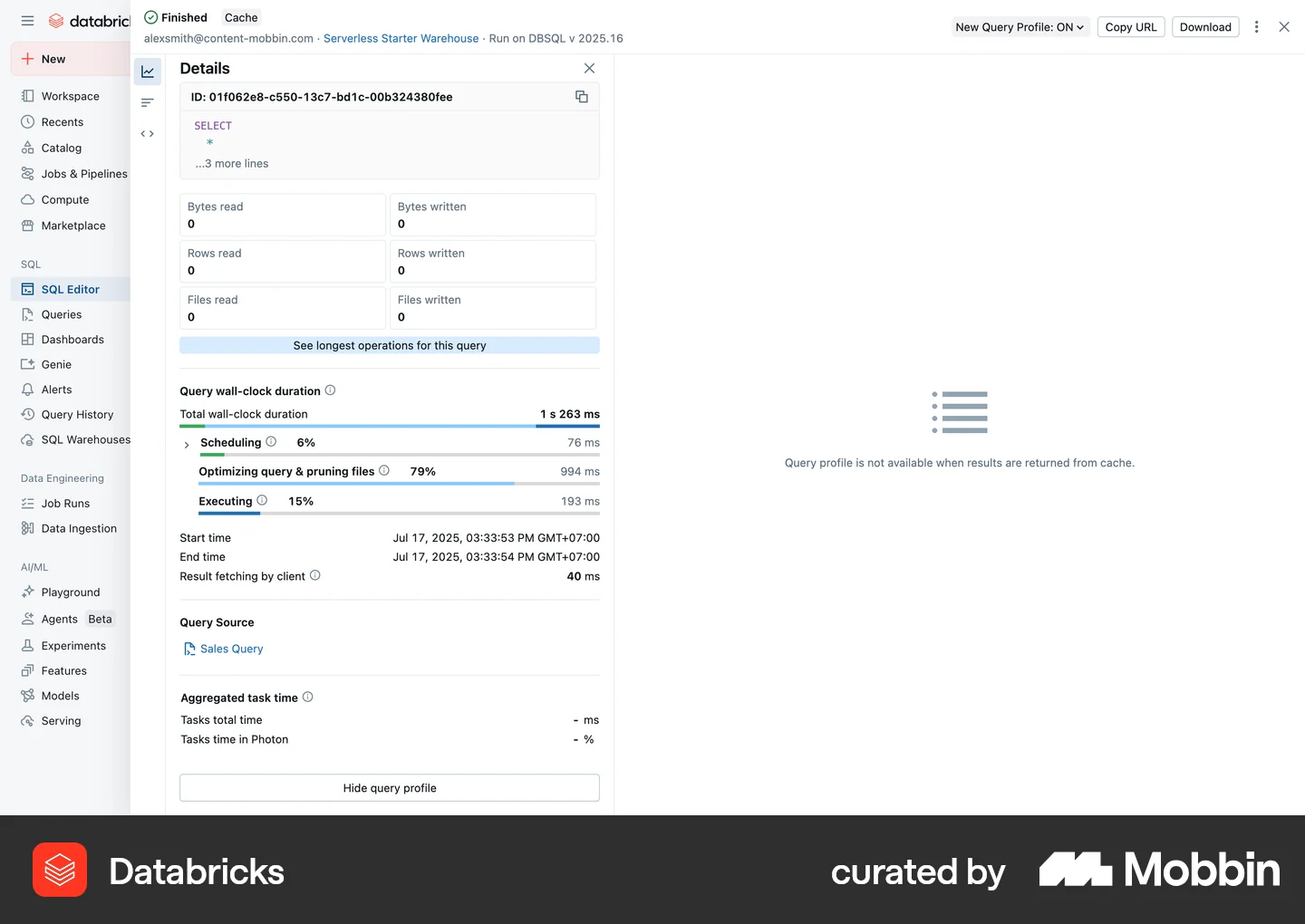The width and height of the screenshot is (1305, 924).
Task: Show info for Query wall-clock duration
Action: click(330, 390)
